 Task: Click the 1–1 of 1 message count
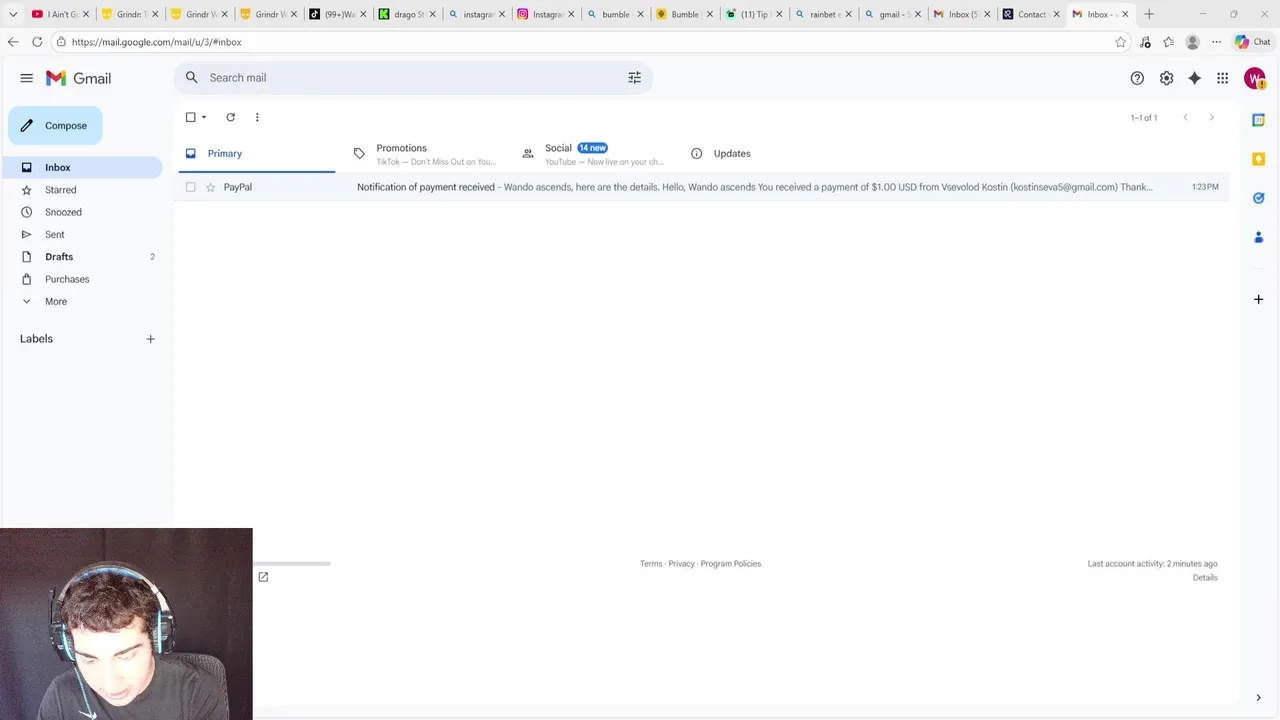[x=1144, y=118]
